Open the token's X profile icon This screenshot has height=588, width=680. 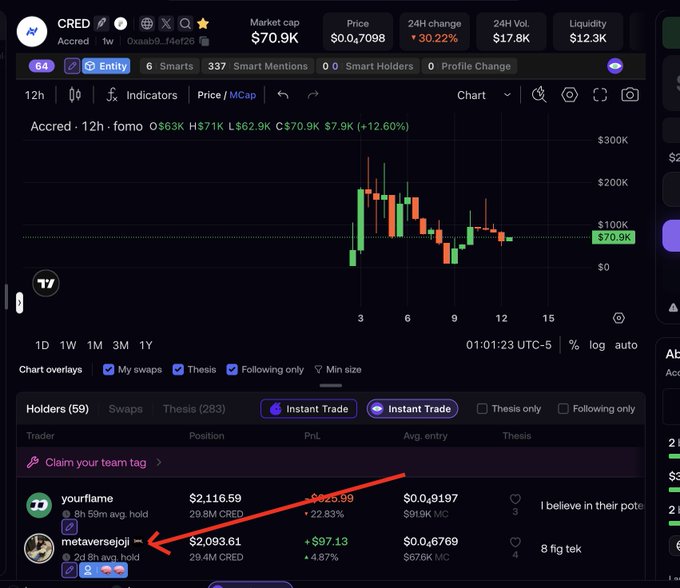coord(166,23)
